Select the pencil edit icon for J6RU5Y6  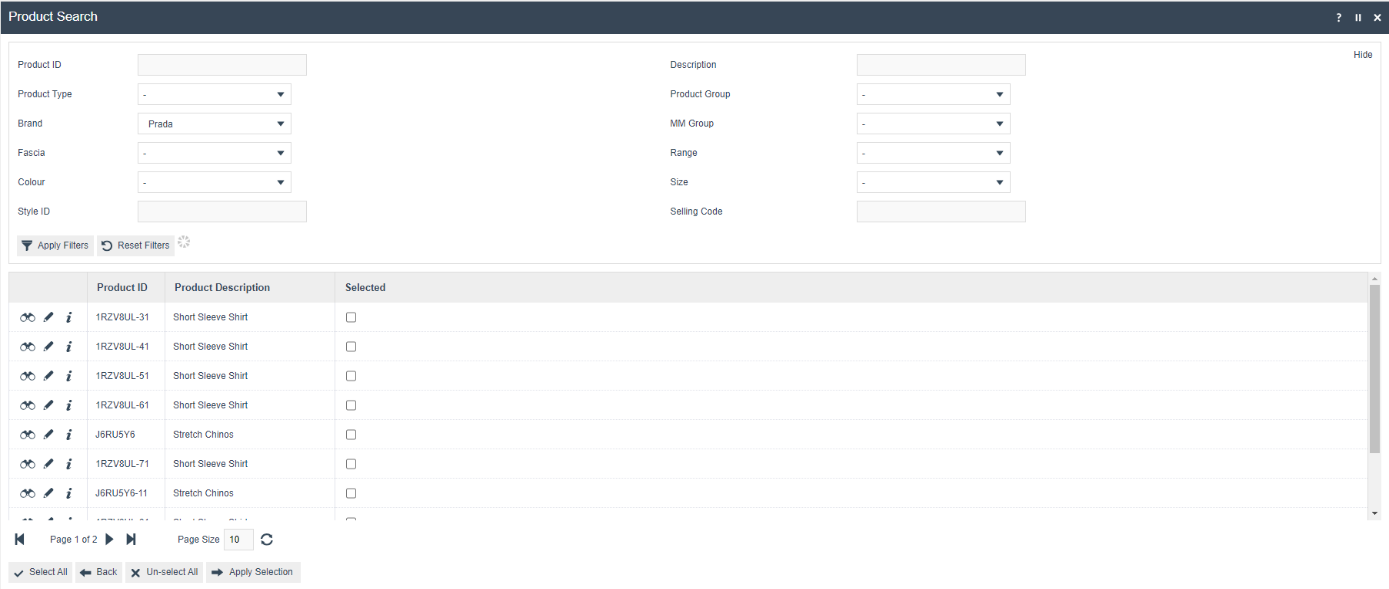[x=47, y=434]
